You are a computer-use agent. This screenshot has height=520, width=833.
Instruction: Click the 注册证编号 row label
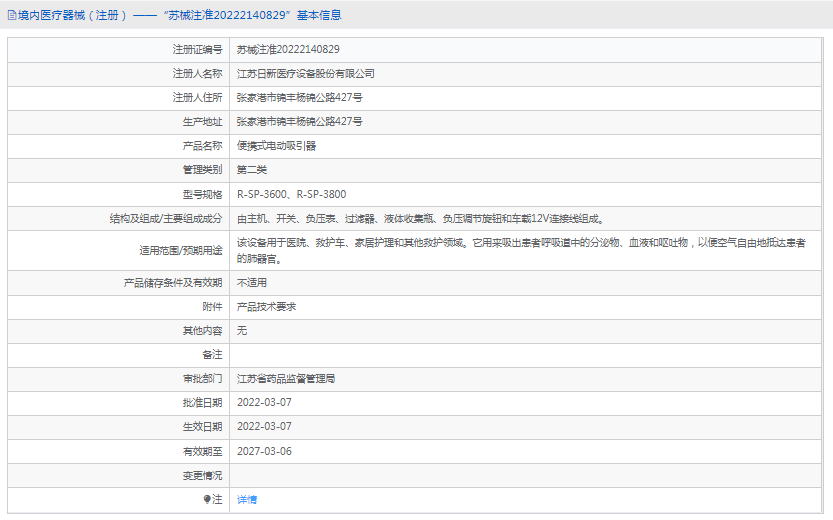pyautogui.click(x=197, y=49)
